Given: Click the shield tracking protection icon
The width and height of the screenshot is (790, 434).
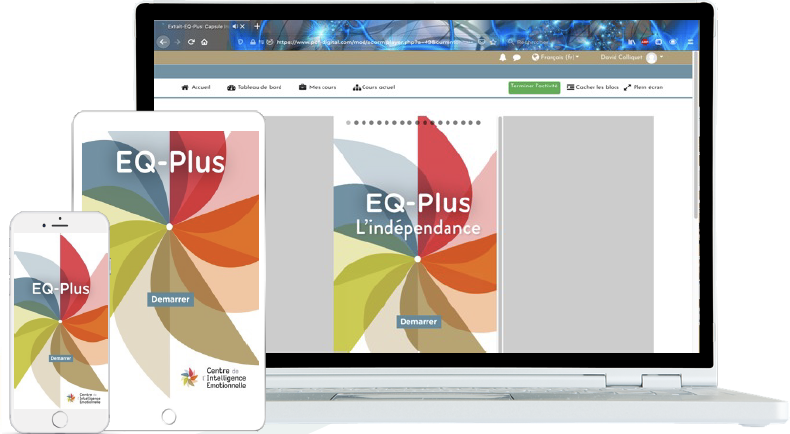Looking at the screenshot, I should [x=241, y=42].
